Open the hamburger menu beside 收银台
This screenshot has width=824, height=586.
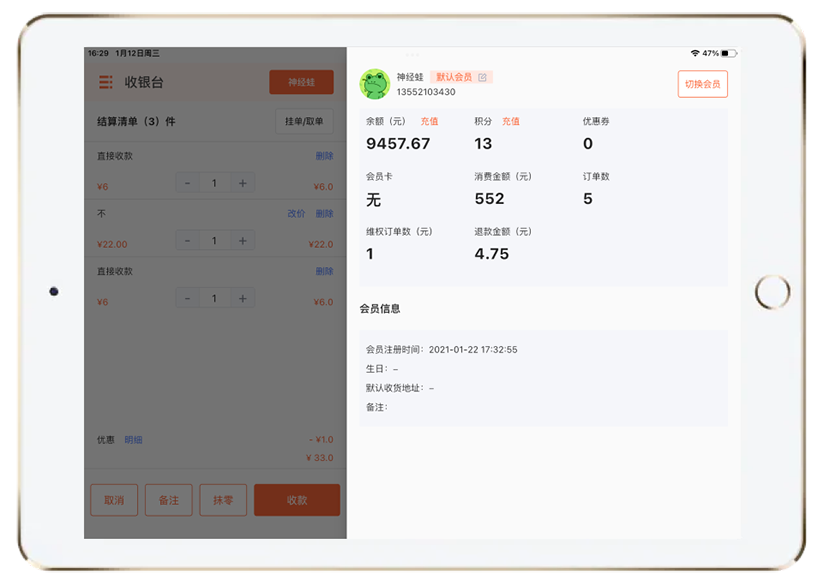[x=106, y=82]
